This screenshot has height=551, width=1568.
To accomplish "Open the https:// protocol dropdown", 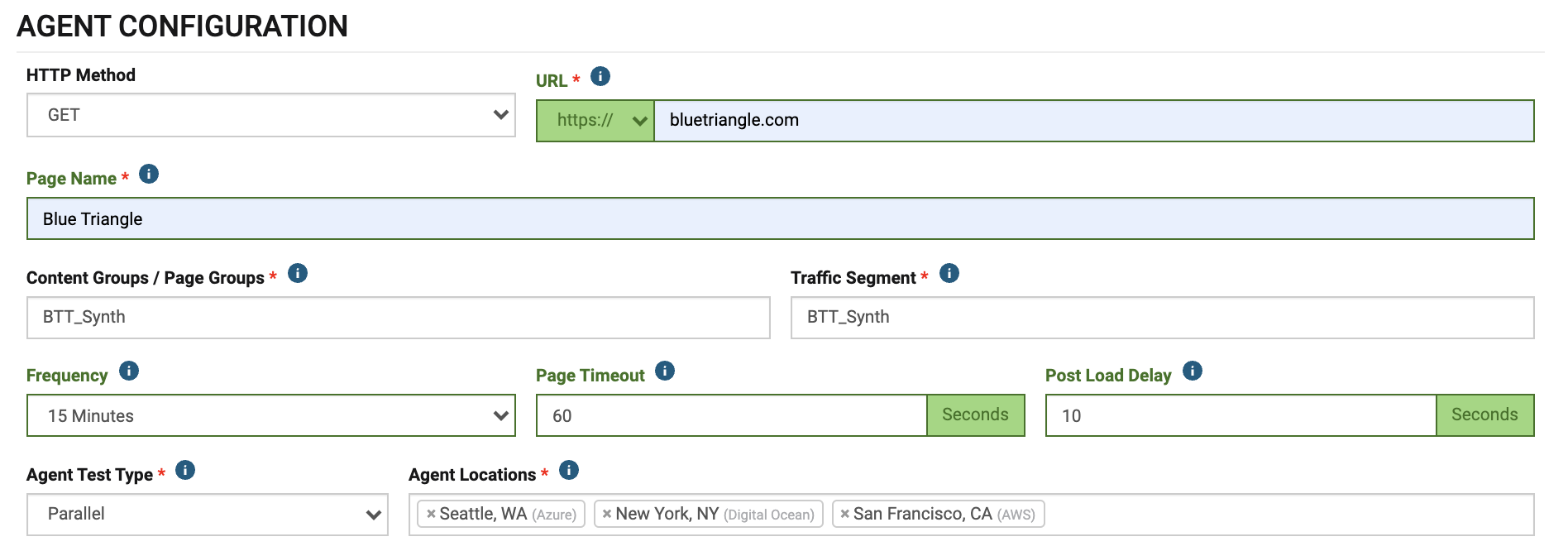I will click(x=595, y=121).
